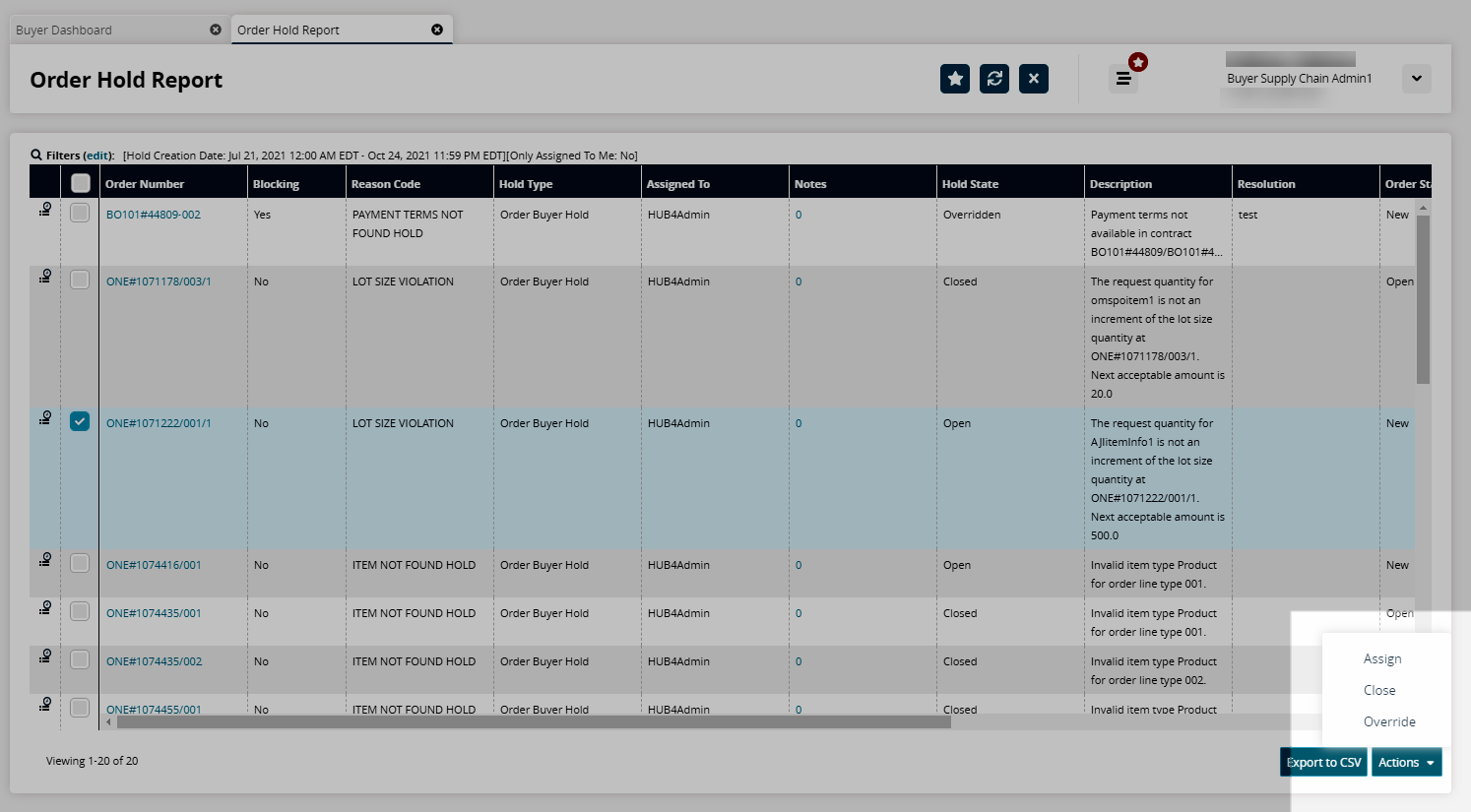Toggle the select-all checkbox in header
Image resolution: width=1471 pixels, height=812 pixels.
coord(81,183)
